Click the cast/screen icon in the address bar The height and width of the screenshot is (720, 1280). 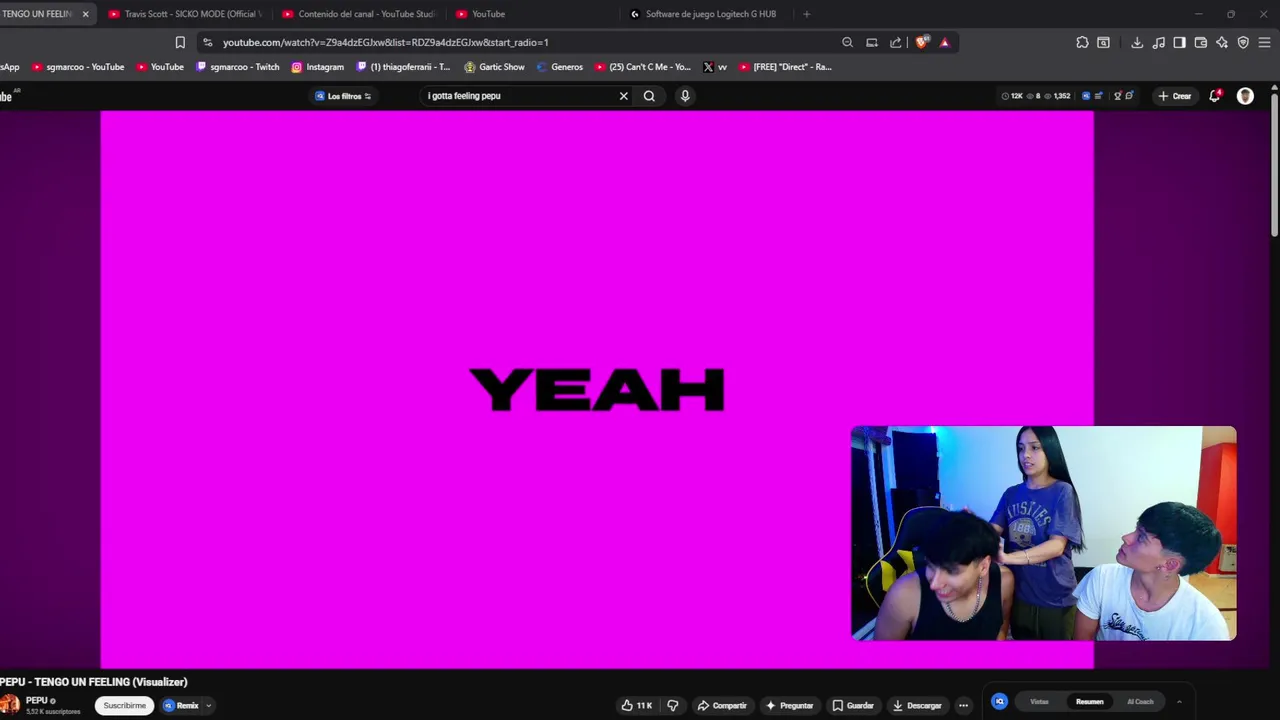872,42
